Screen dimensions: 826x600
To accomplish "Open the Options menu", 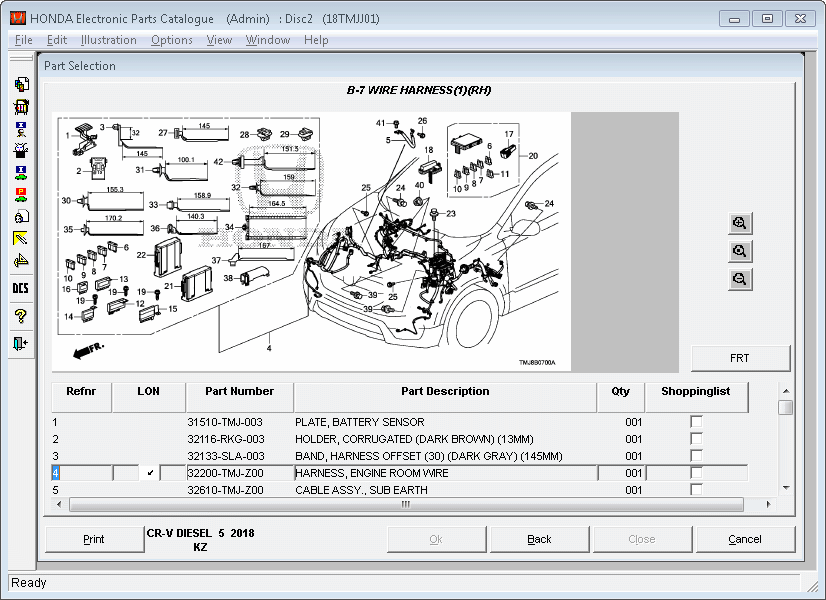I will [171, 40].
